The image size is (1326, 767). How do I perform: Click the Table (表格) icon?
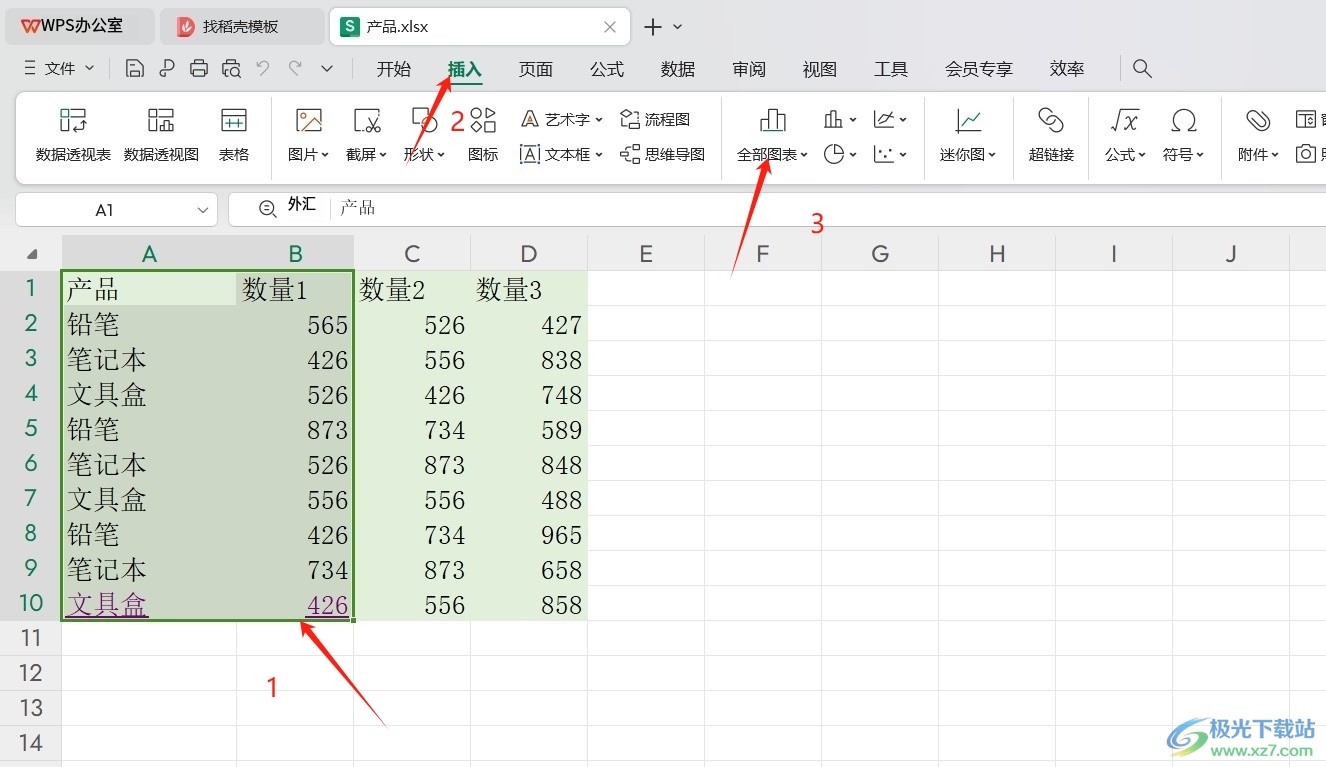pyautogui.click(x=234, y=135)
